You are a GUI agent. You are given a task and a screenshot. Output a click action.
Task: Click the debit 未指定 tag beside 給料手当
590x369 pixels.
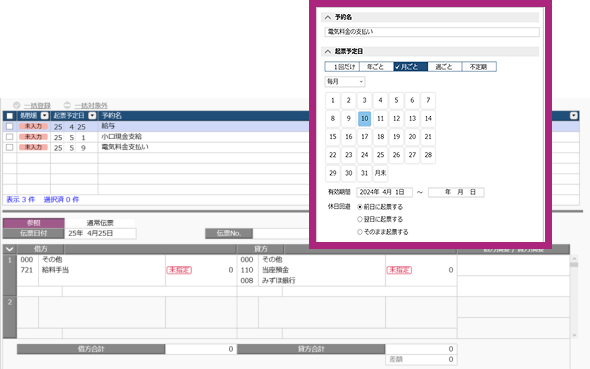pos(179,270)
